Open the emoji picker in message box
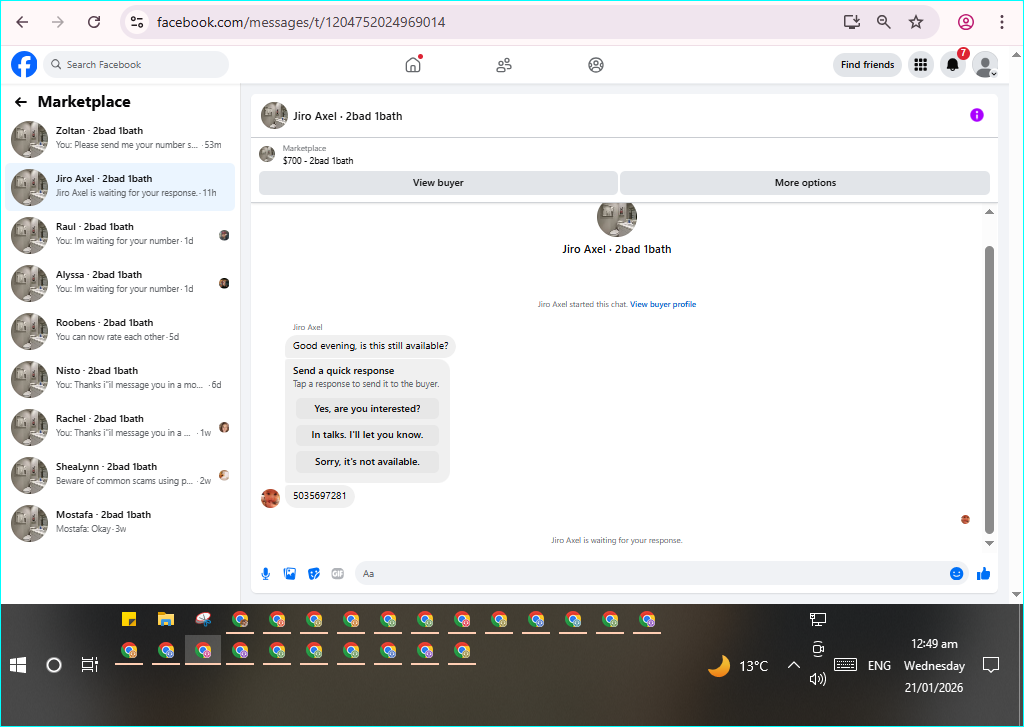 click(x=956, y=574)
